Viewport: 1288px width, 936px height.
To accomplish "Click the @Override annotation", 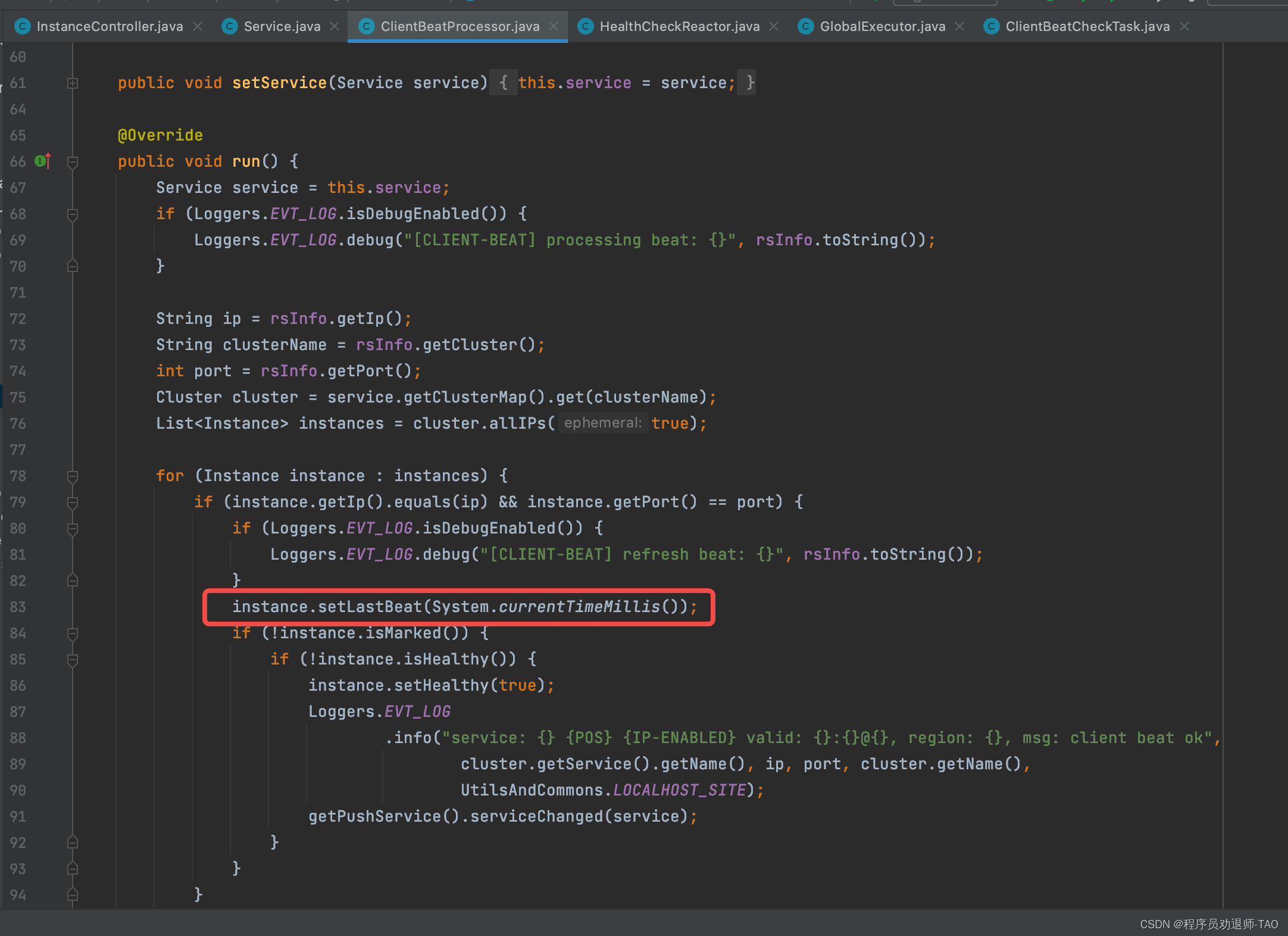I will point(160,135).
